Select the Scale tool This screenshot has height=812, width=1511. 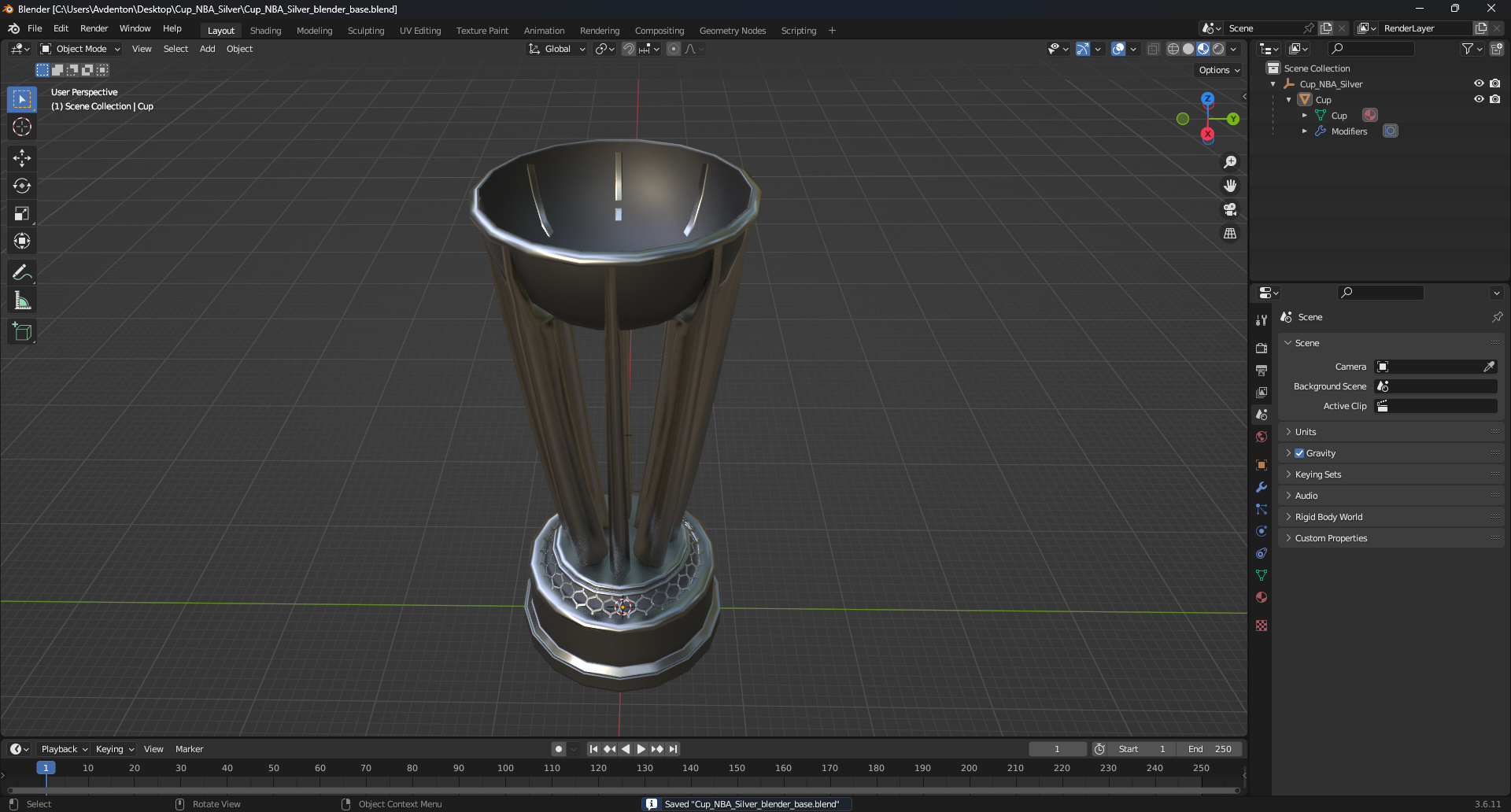[22, 213]
